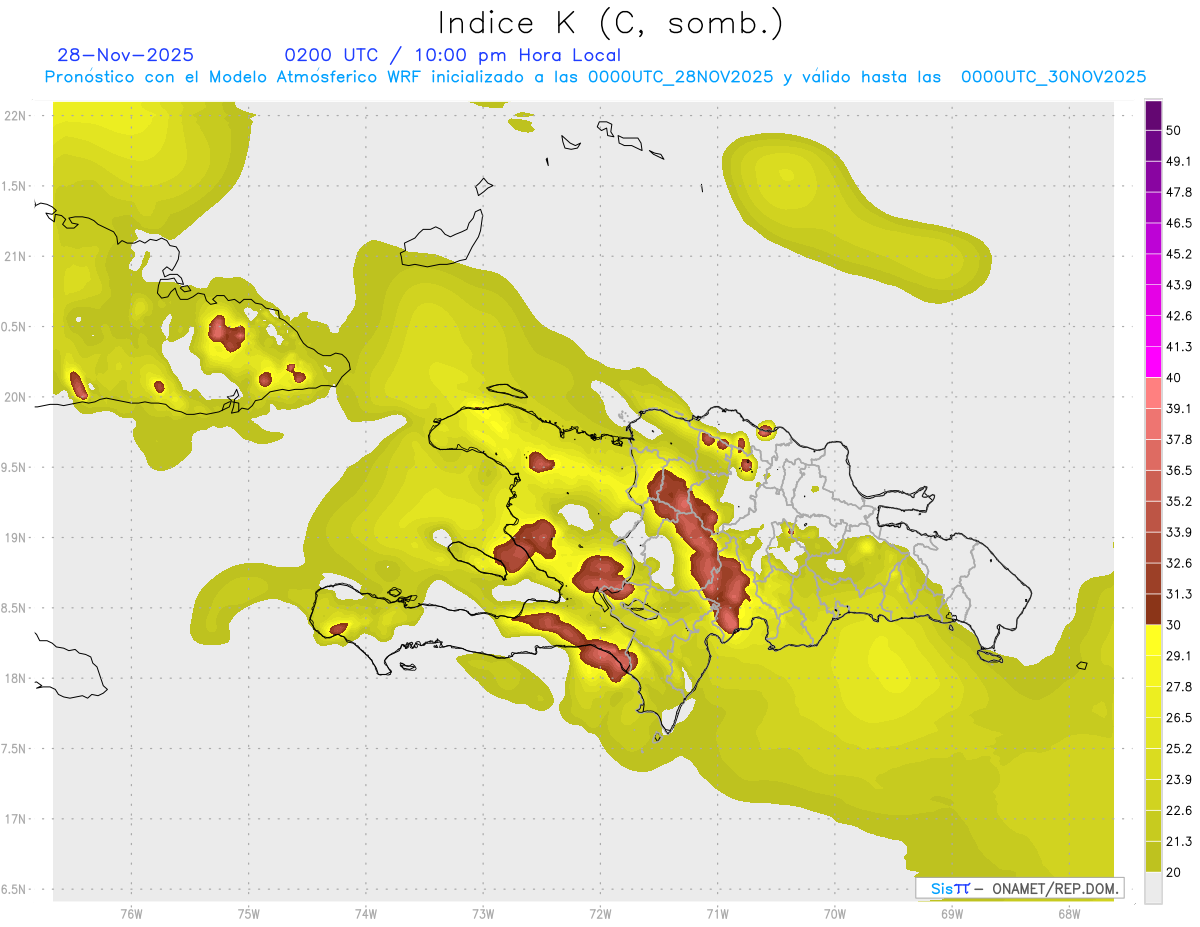The height and width of the screenshot is (927, 1200).
Task: Click the latitude label '6.5N'
Action: click(13, 889)
